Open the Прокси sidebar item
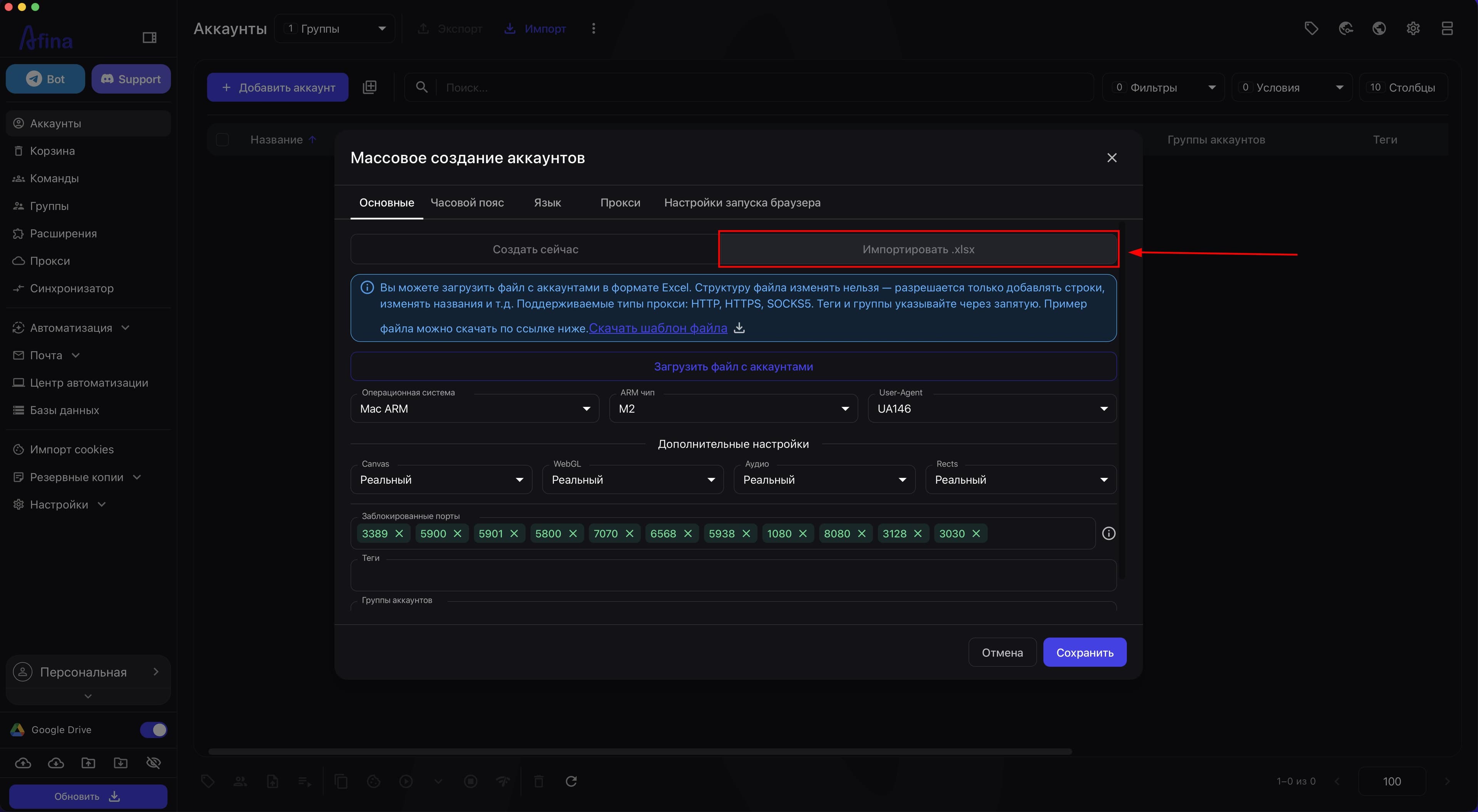The height and width of the screenshot is (812, 1478). coord(89,261)
